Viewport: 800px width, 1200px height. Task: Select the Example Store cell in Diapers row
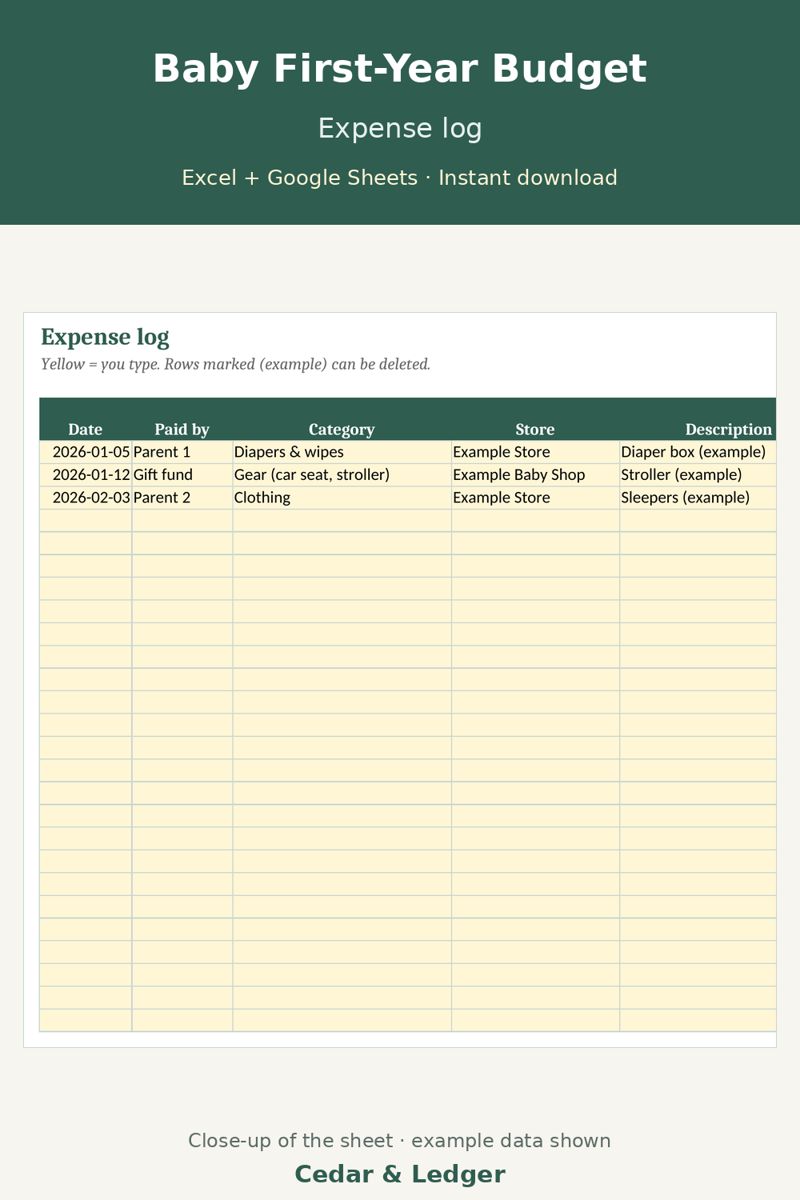pos(535,452)
